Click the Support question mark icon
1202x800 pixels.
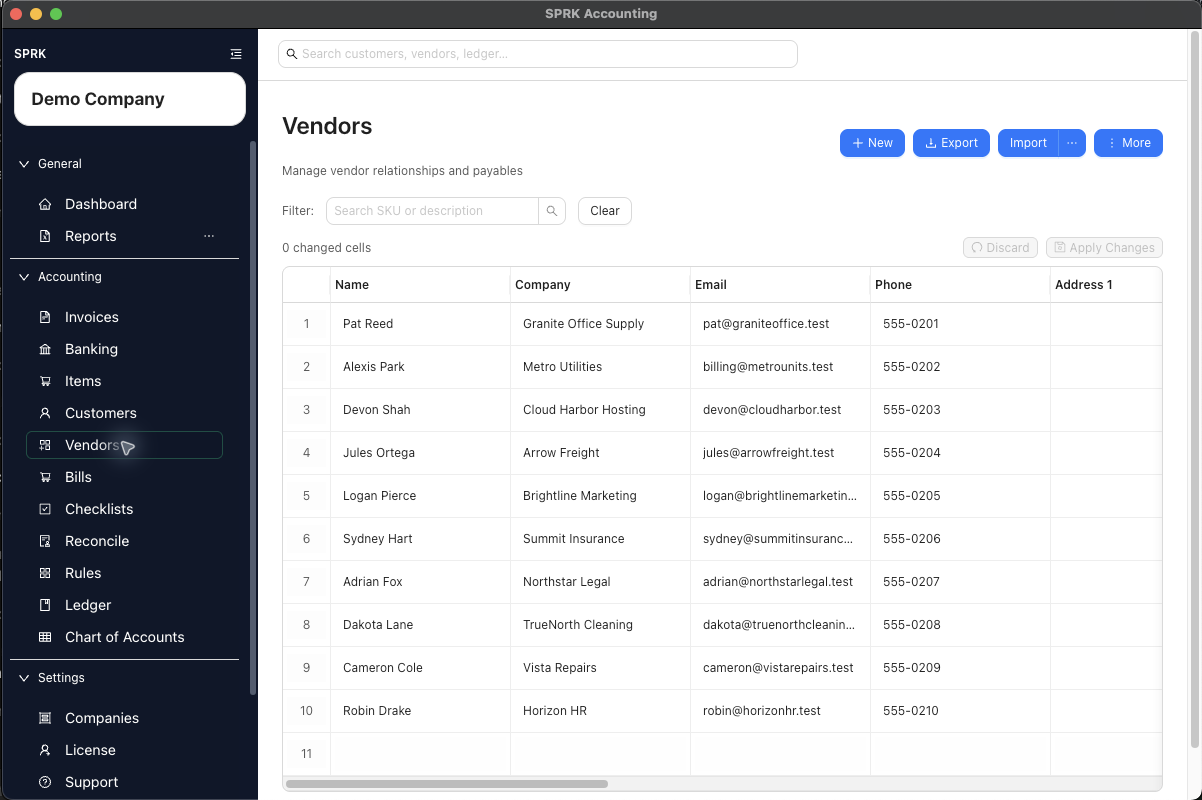[x=44, y=782]
